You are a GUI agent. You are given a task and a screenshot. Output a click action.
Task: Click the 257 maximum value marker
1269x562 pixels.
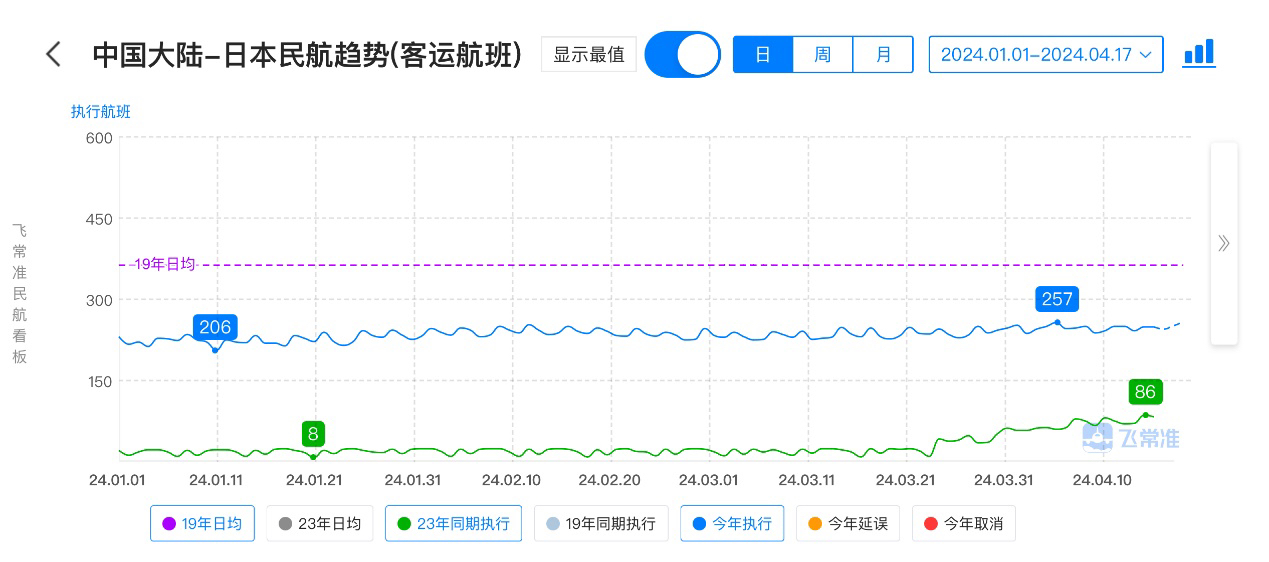(x=1057, y=299)
